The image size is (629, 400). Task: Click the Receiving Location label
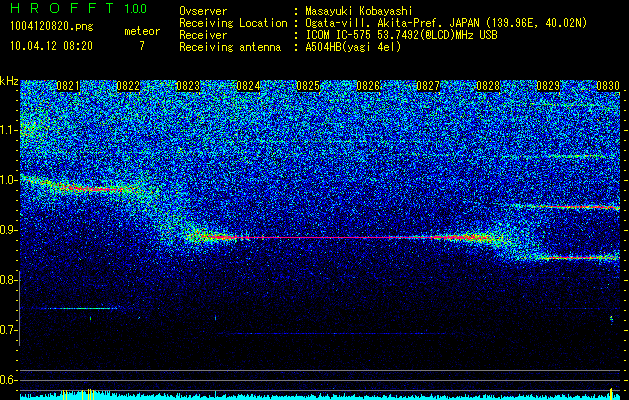click(x=233, y=23)
